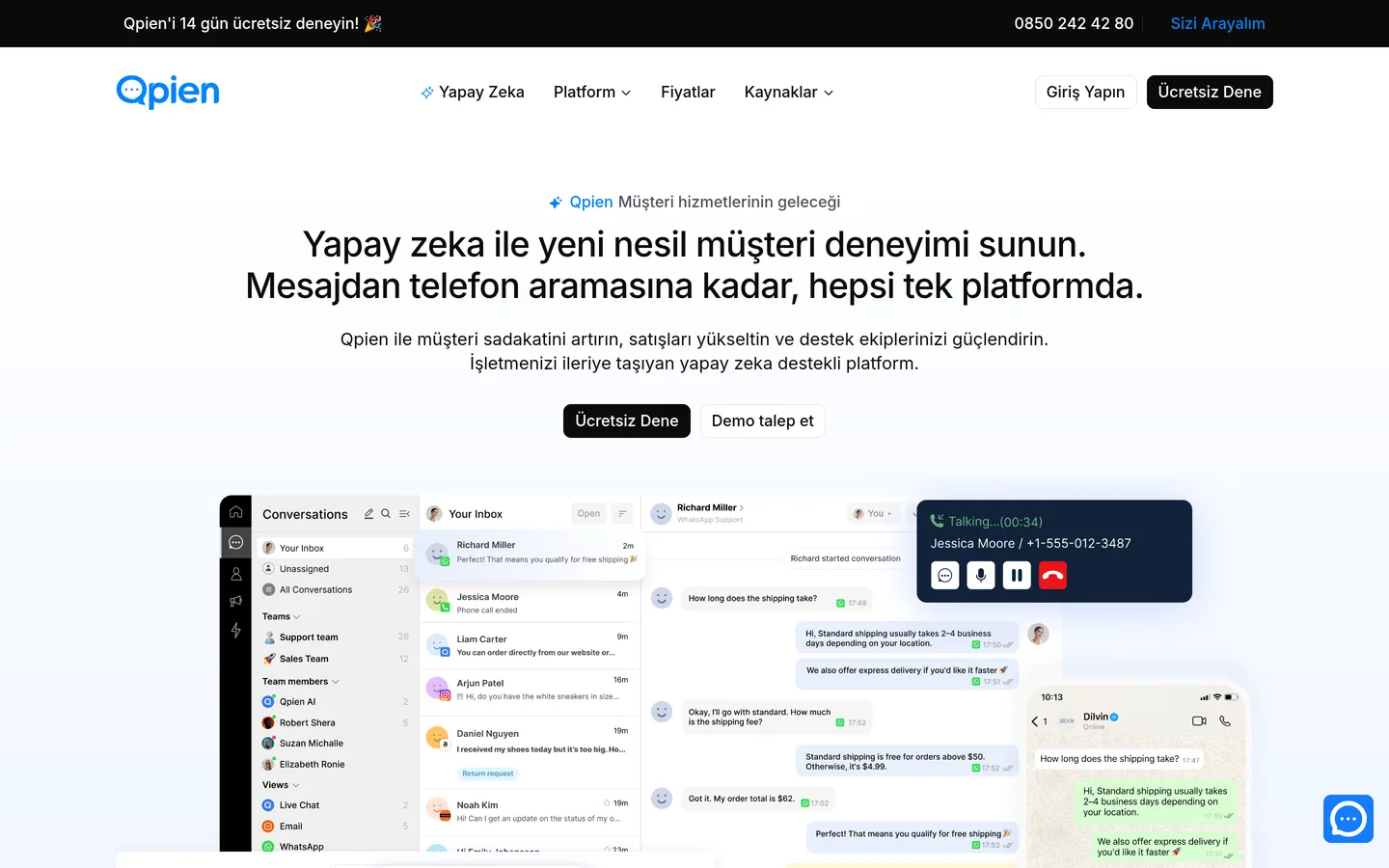Start a voice call with Dilvin
The width and height of the screenshot is (1389, 868).
(1225, 720)
